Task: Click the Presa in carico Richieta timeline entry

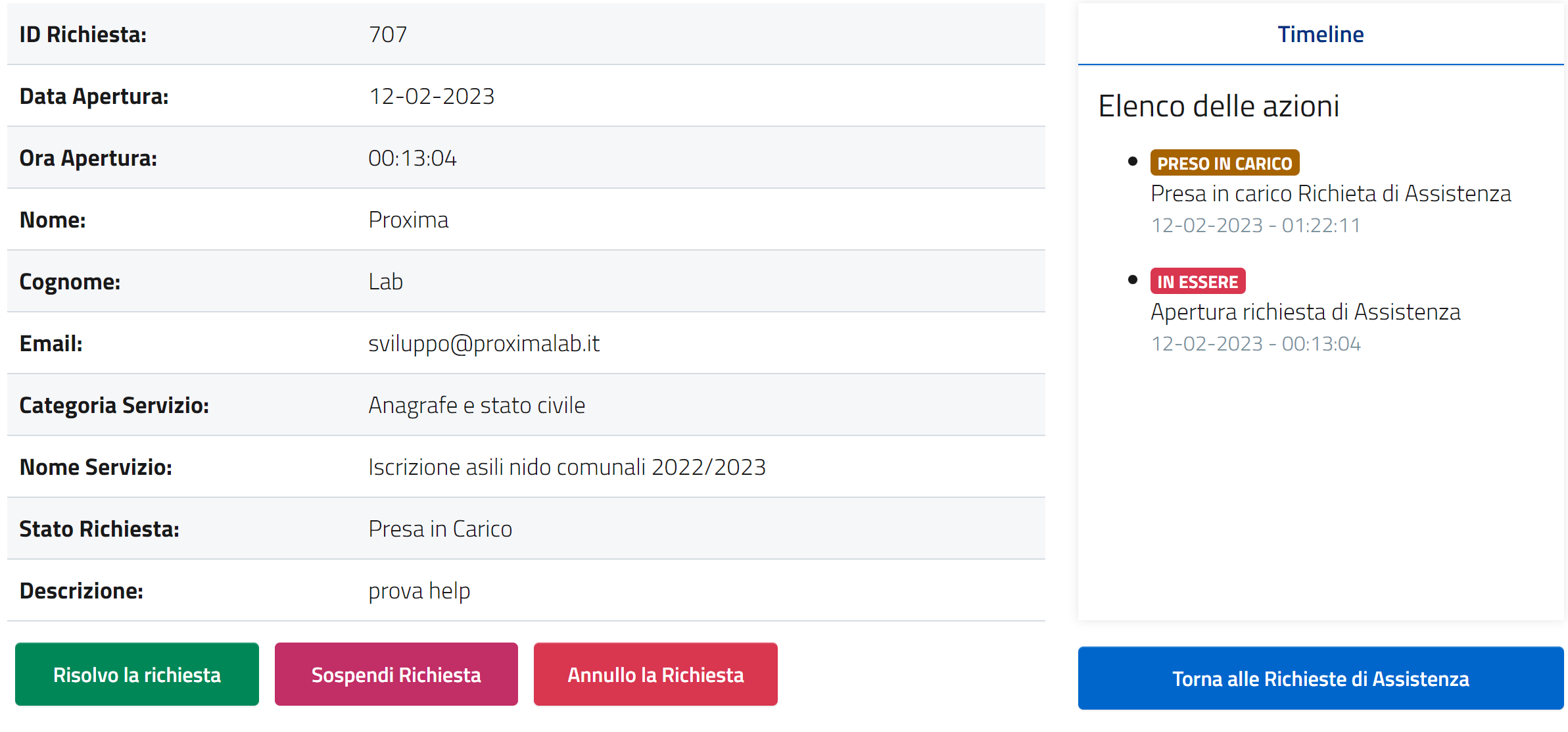Action: pyautogui.click(x=1331, y=193)
